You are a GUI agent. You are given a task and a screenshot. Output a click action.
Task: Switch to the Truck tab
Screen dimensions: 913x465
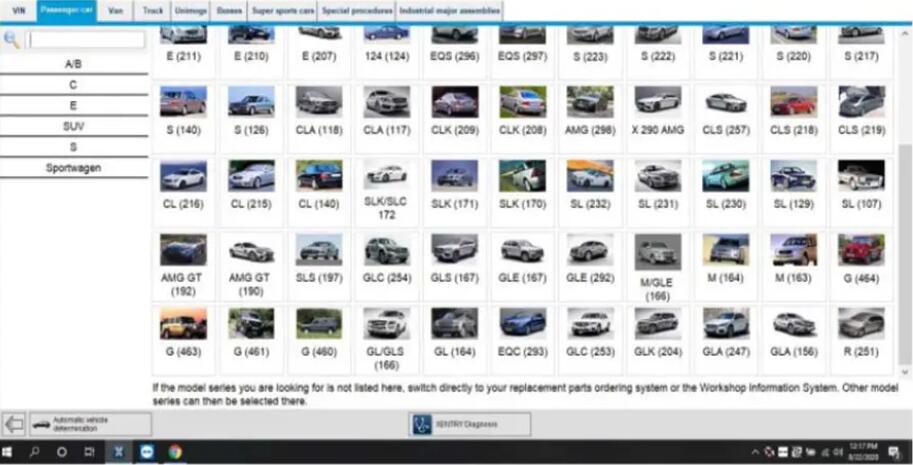(x=153, y=11)
